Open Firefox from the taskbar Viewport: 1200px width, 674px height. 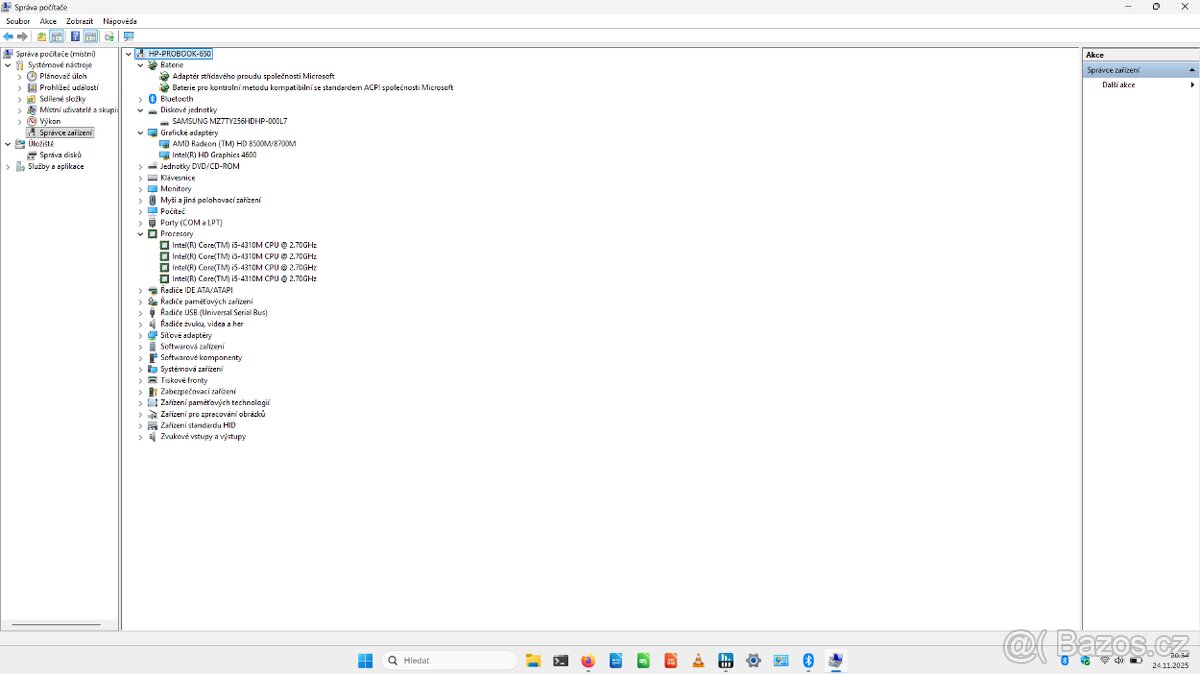pyautogui.click(x=588, y=660)
